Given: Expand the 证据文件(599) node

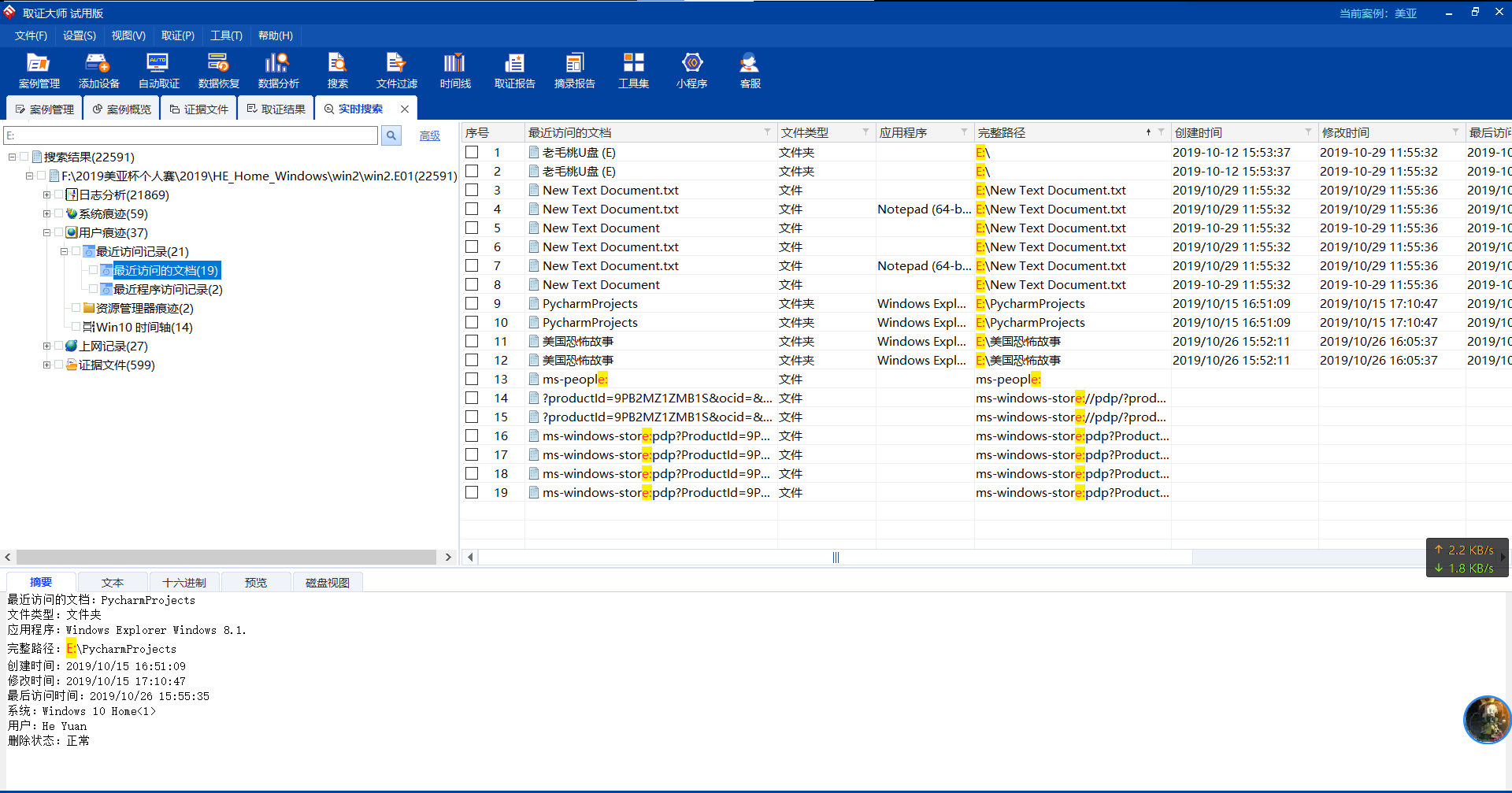Looking at the screenshot, I should click(46, 365).
